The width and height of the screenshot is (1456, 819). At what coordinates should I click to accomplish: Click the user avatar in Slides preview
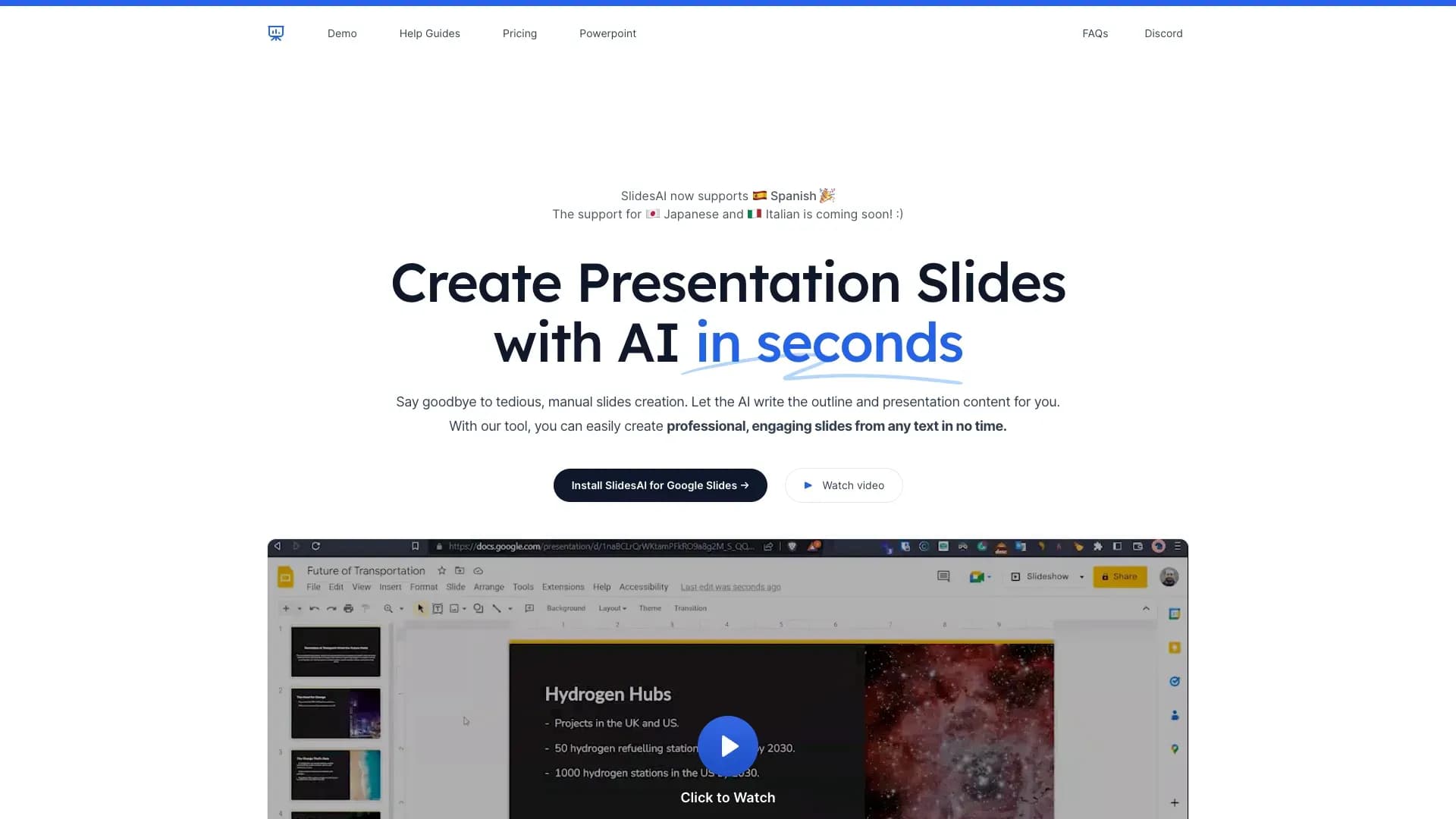pyautogui.click(x=1169, y=577)
